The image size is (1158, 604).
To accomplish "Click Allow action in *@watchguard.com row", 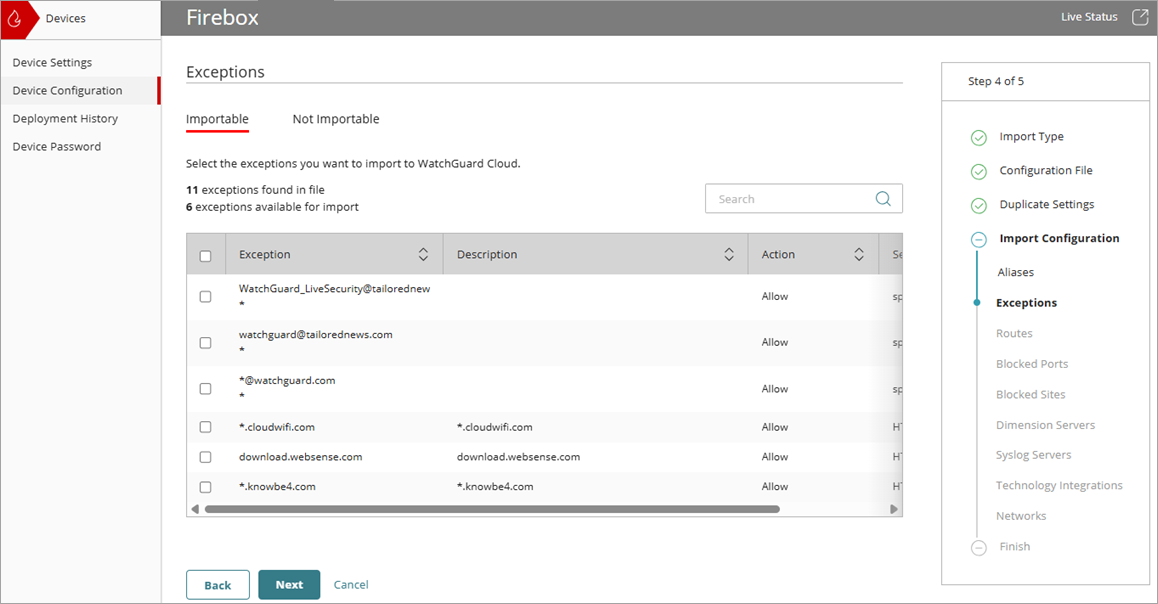I will tap(775, 389).
